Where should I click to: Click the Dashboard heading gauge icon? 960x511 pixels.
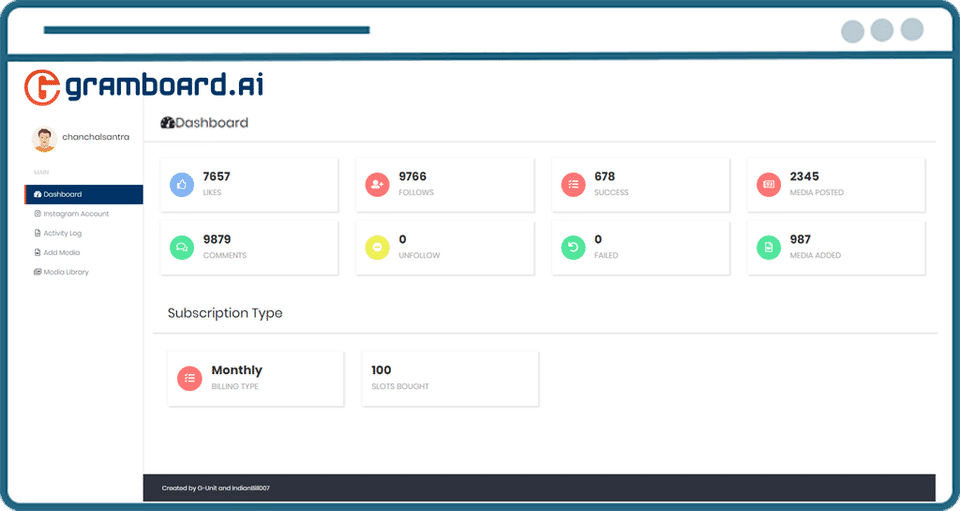point(168,122)
